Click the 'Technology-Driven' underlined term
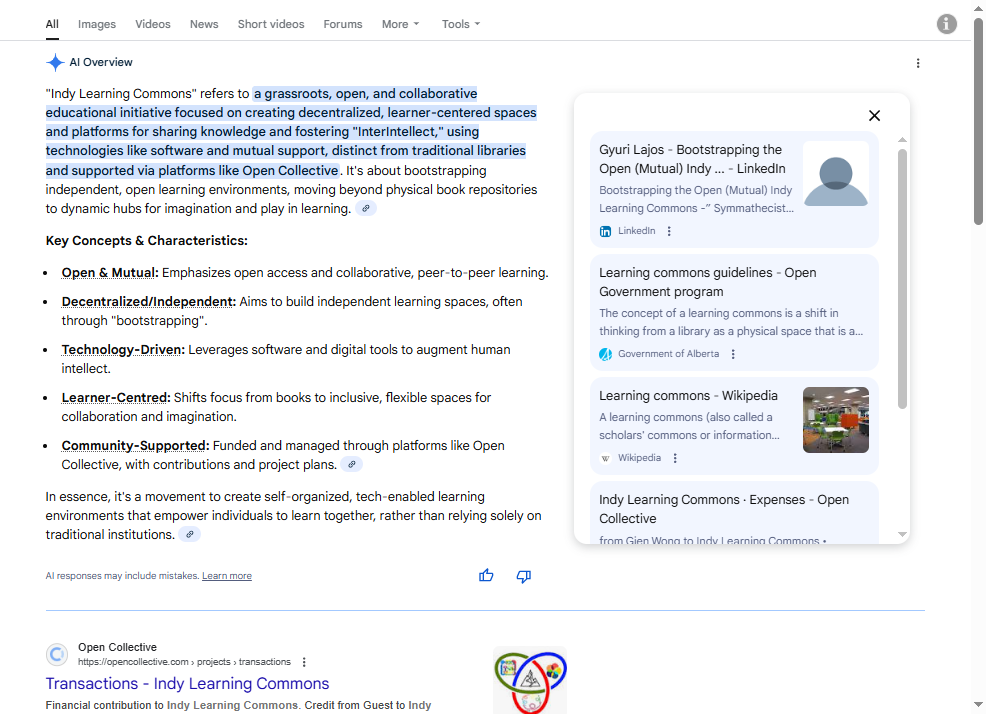This screenshot has height=714, width=986. click(x=123, y=349)
